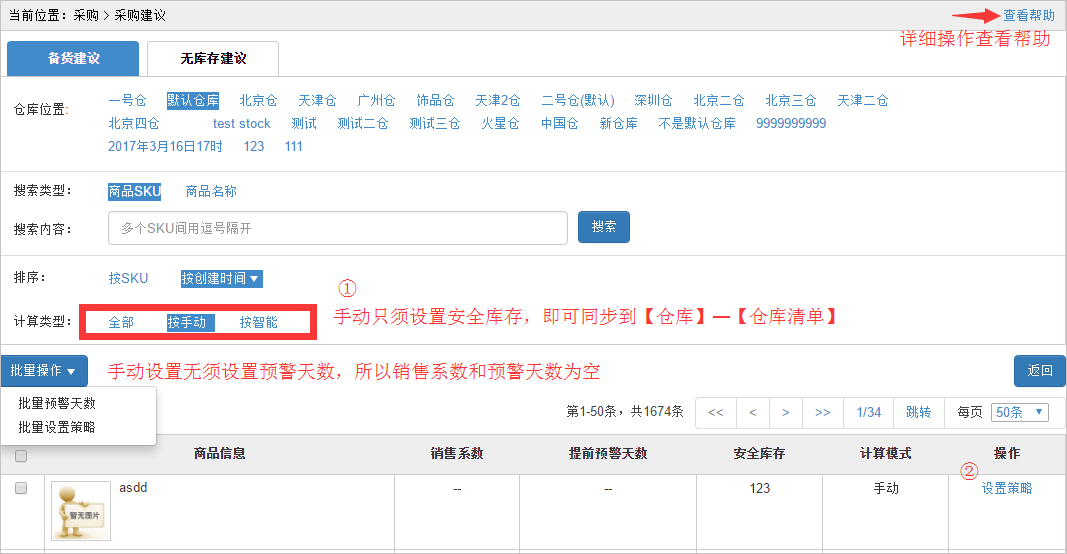The height and width of the screenshot is (554, 1067).
Task: Click the first page << pagination button
Action: click(715, 412)
